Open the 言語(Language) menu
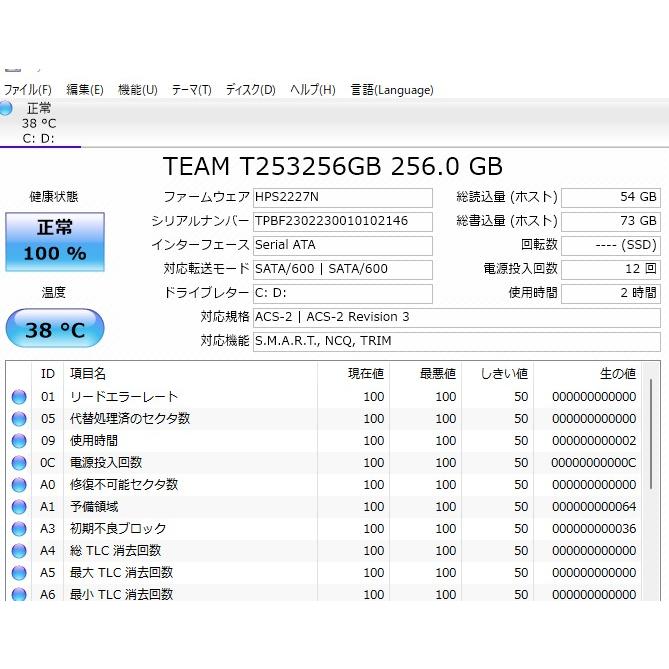This screenshot has height=669, width=669. point(392,90)
